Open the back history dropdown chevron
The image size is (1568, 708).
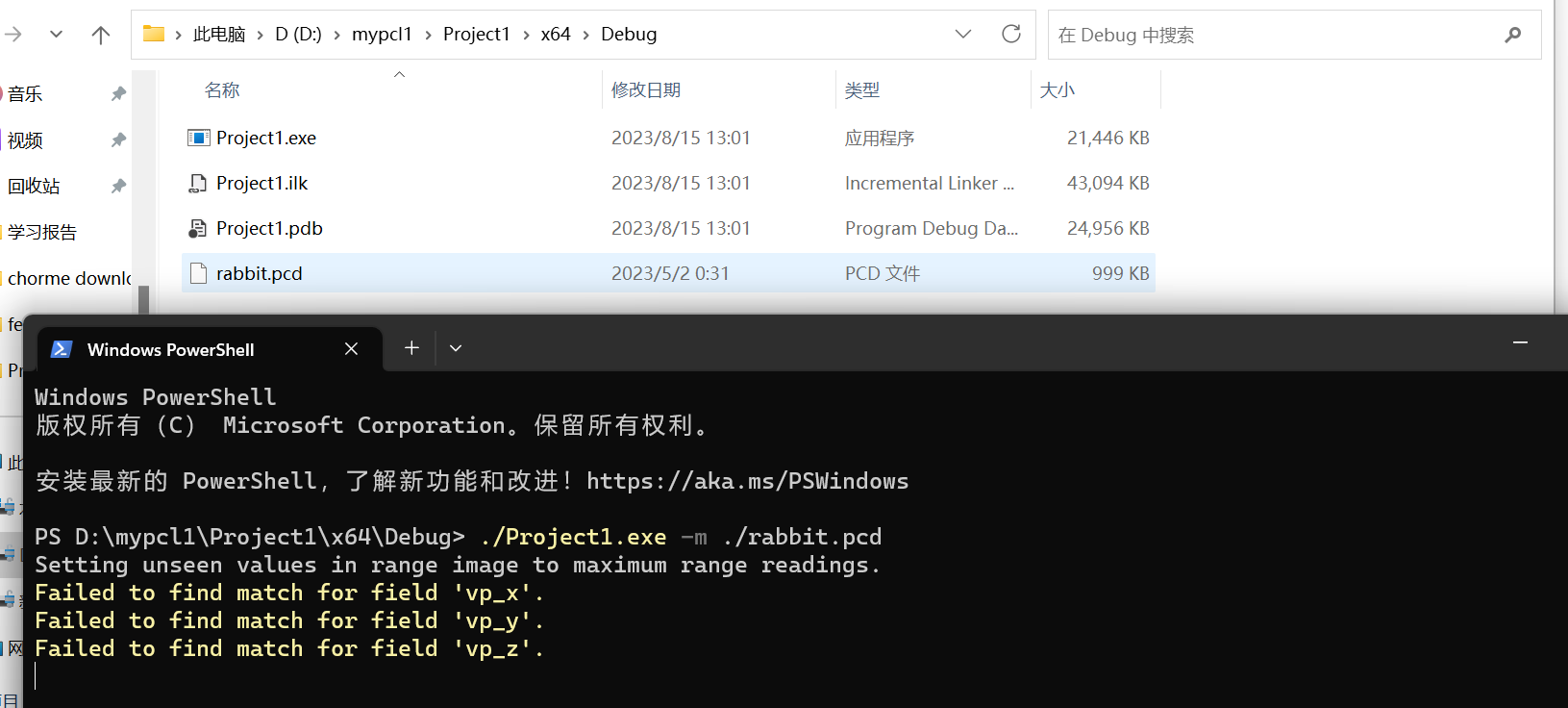coord(55,32)
